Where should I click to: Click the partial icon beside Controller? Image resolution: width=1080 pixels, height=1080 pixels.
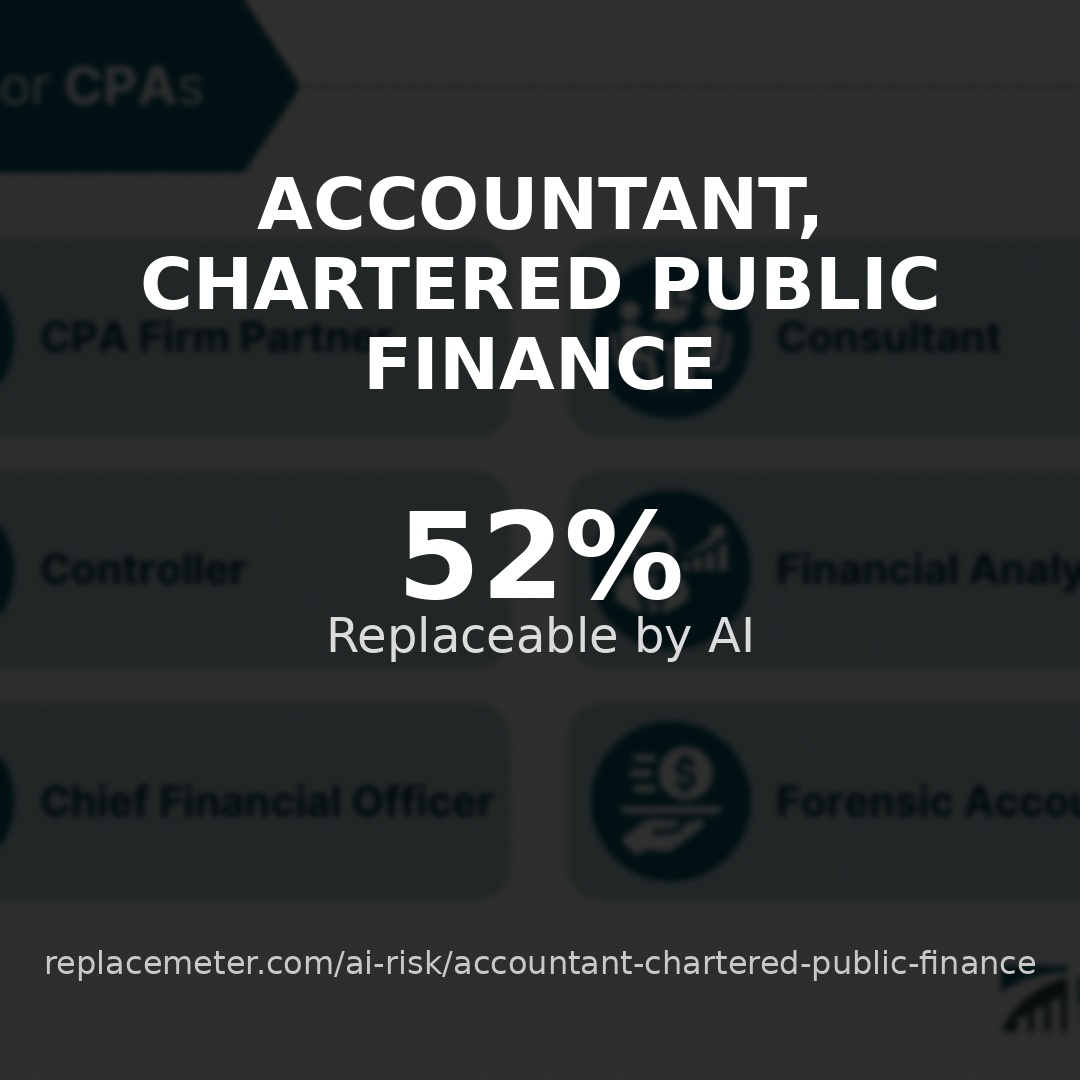point(6,569)
